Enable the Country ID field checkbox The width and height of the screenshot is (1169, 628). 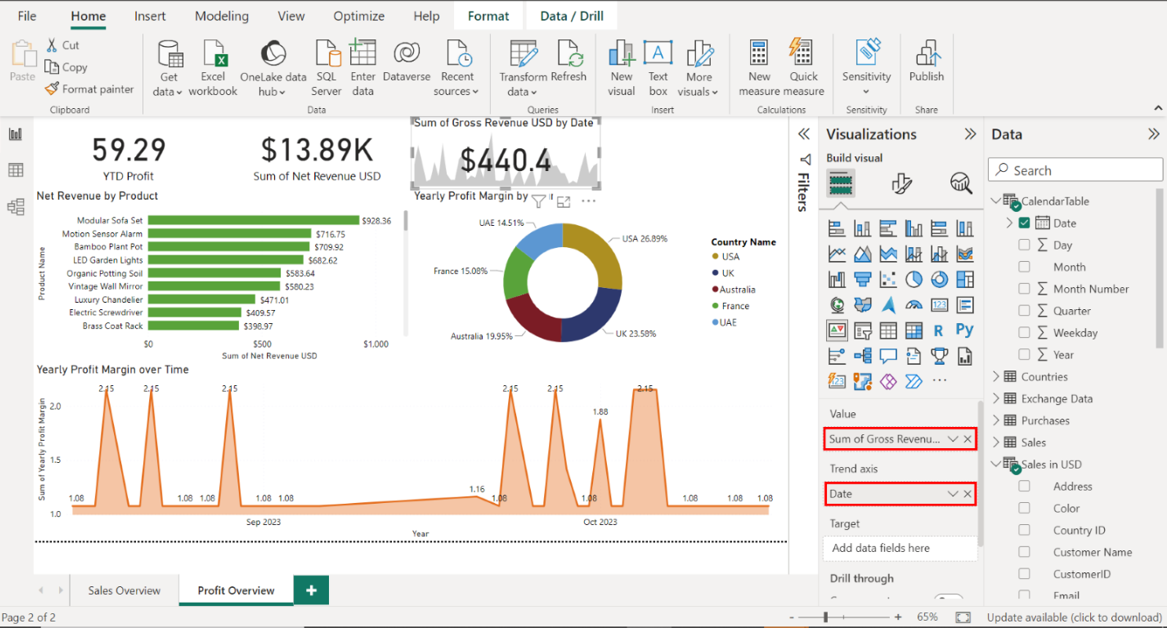[x=1024, y=530]
